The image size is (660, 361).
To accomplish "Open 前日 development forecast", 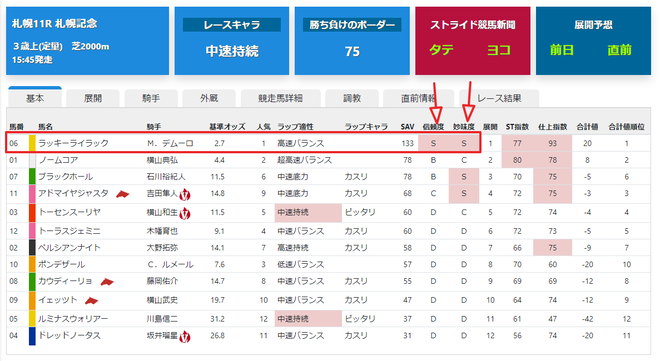I will click(x=562, y=50).
